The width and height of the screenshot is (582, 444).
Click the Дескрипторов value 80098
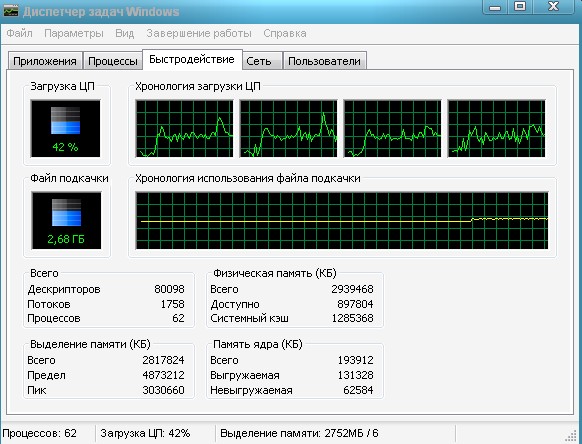tap(169, 289)
